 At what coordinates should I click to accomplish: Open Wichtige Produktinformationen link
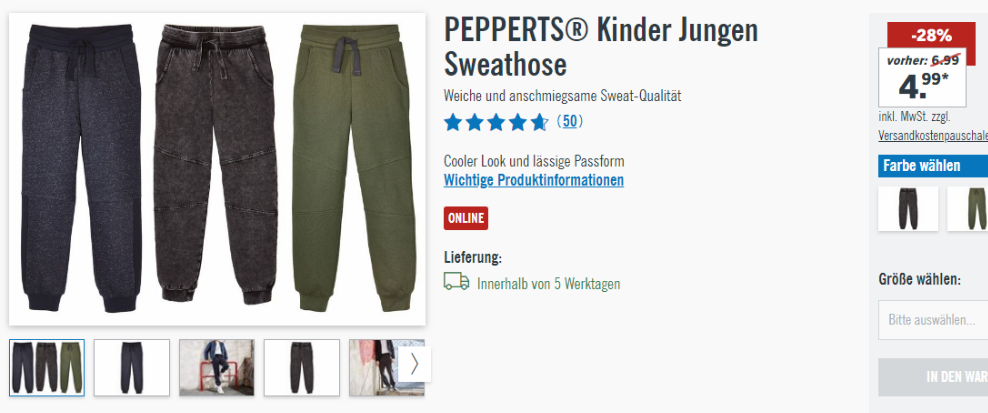[x=534, y=180]
